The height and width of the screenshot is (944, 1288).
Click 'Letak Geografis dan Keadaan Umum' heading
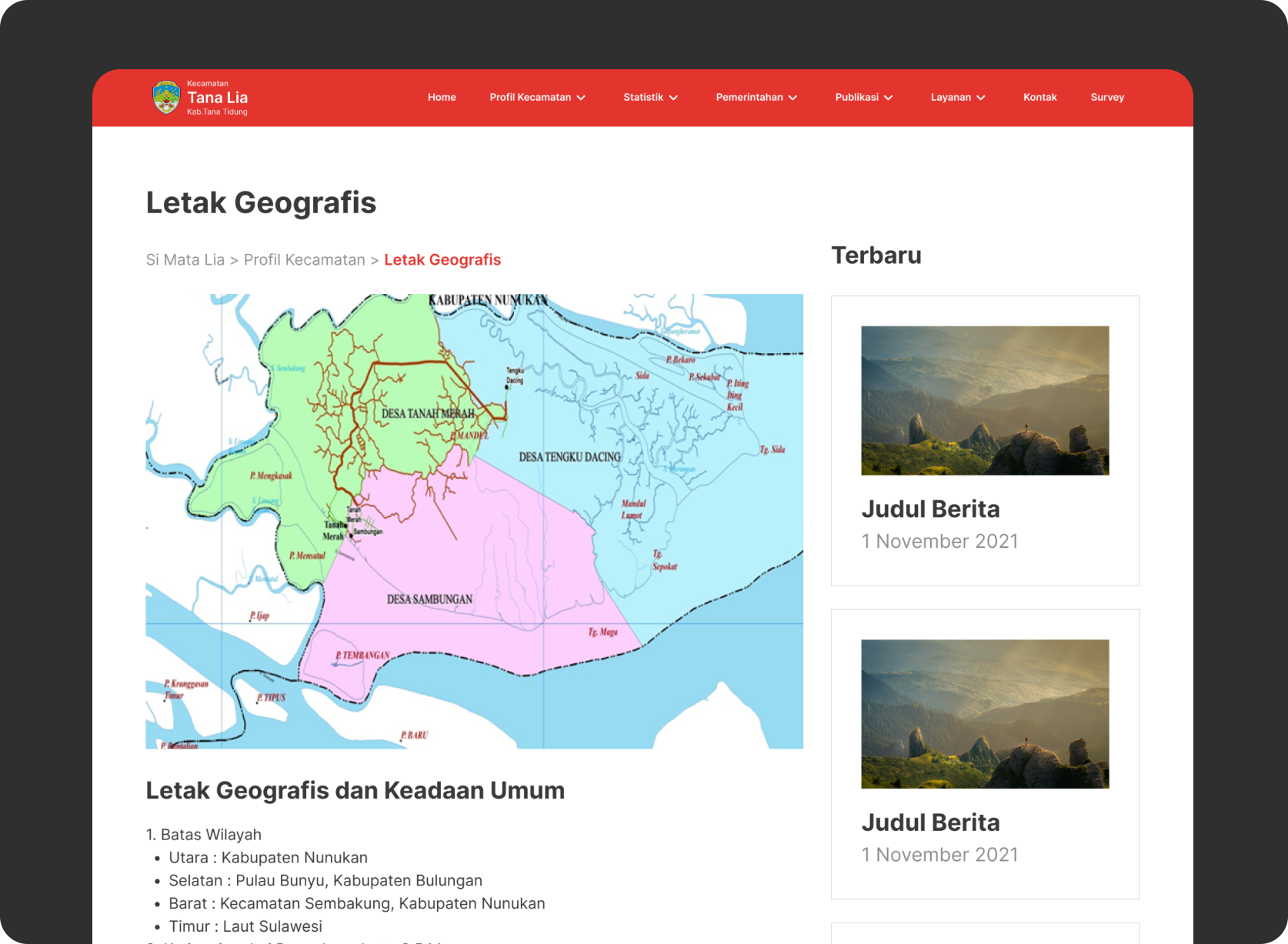(x=355, y=791)
